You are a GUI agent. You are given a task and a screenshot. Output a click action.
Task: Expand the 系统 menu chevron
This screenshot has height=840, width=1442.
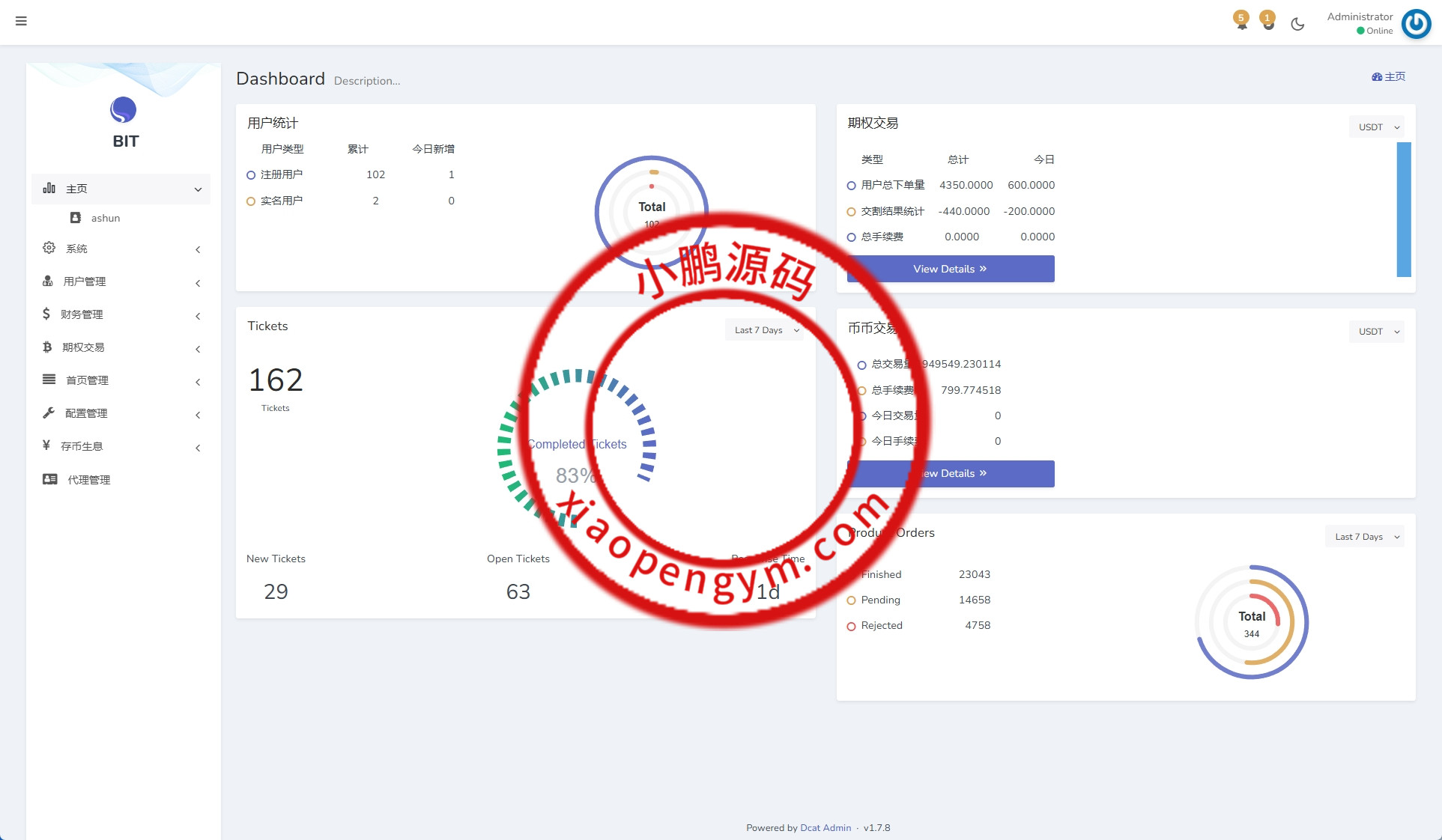(x=198, y=249)
